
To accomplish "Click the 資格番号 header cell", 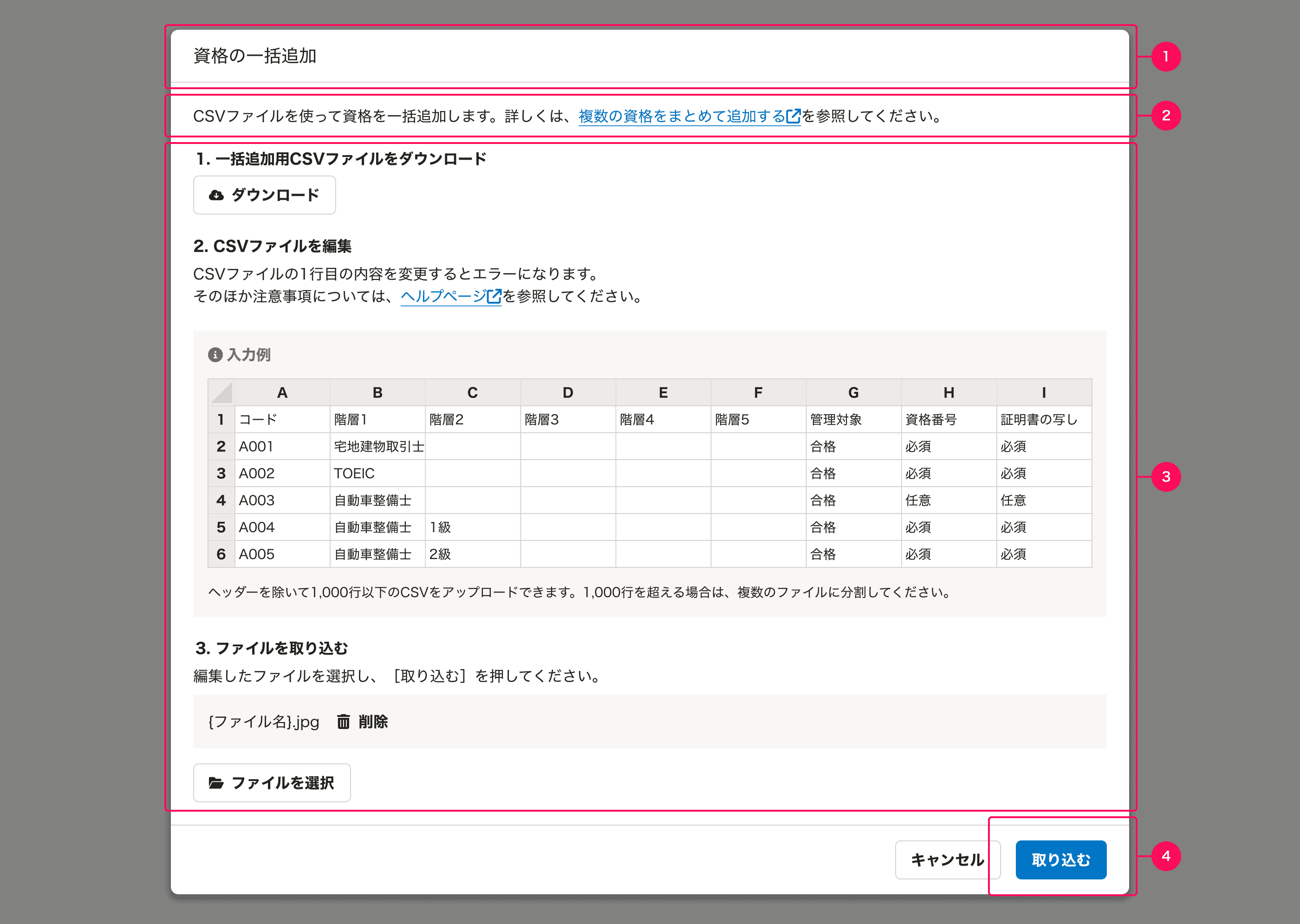I will pos(949,419).
